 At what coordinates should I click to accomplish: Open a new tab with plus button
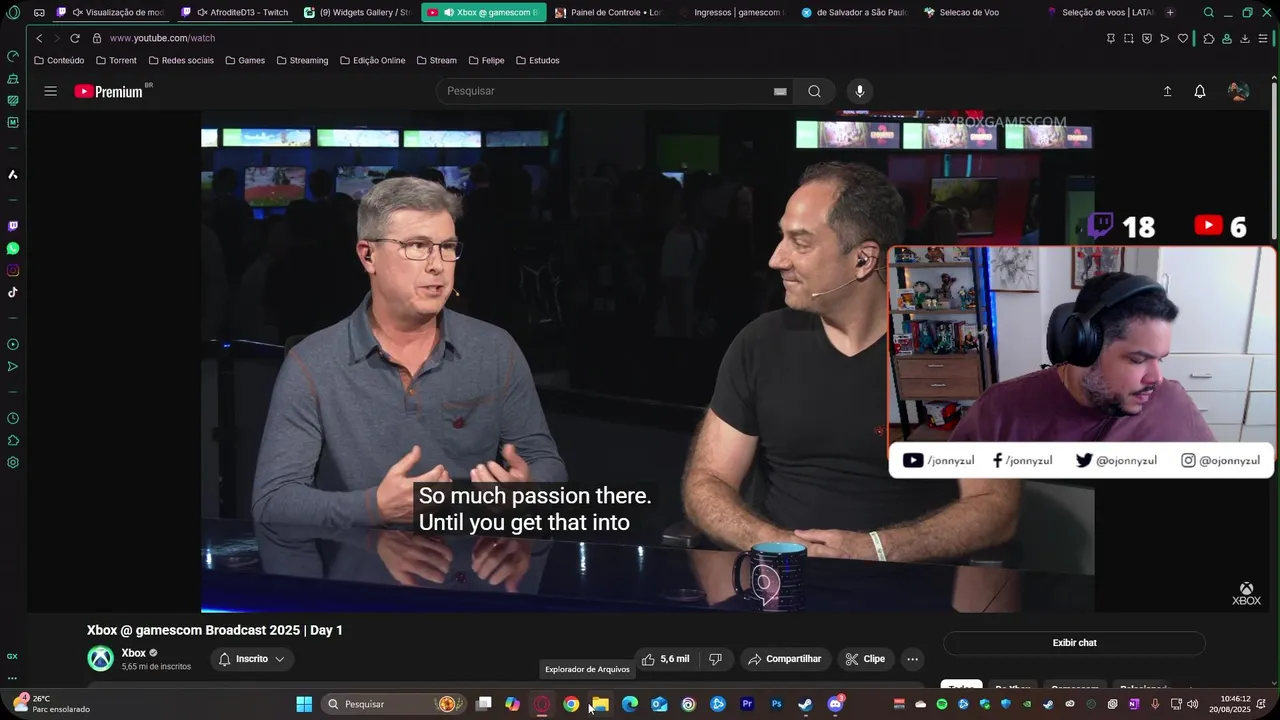coord(1170,12)
